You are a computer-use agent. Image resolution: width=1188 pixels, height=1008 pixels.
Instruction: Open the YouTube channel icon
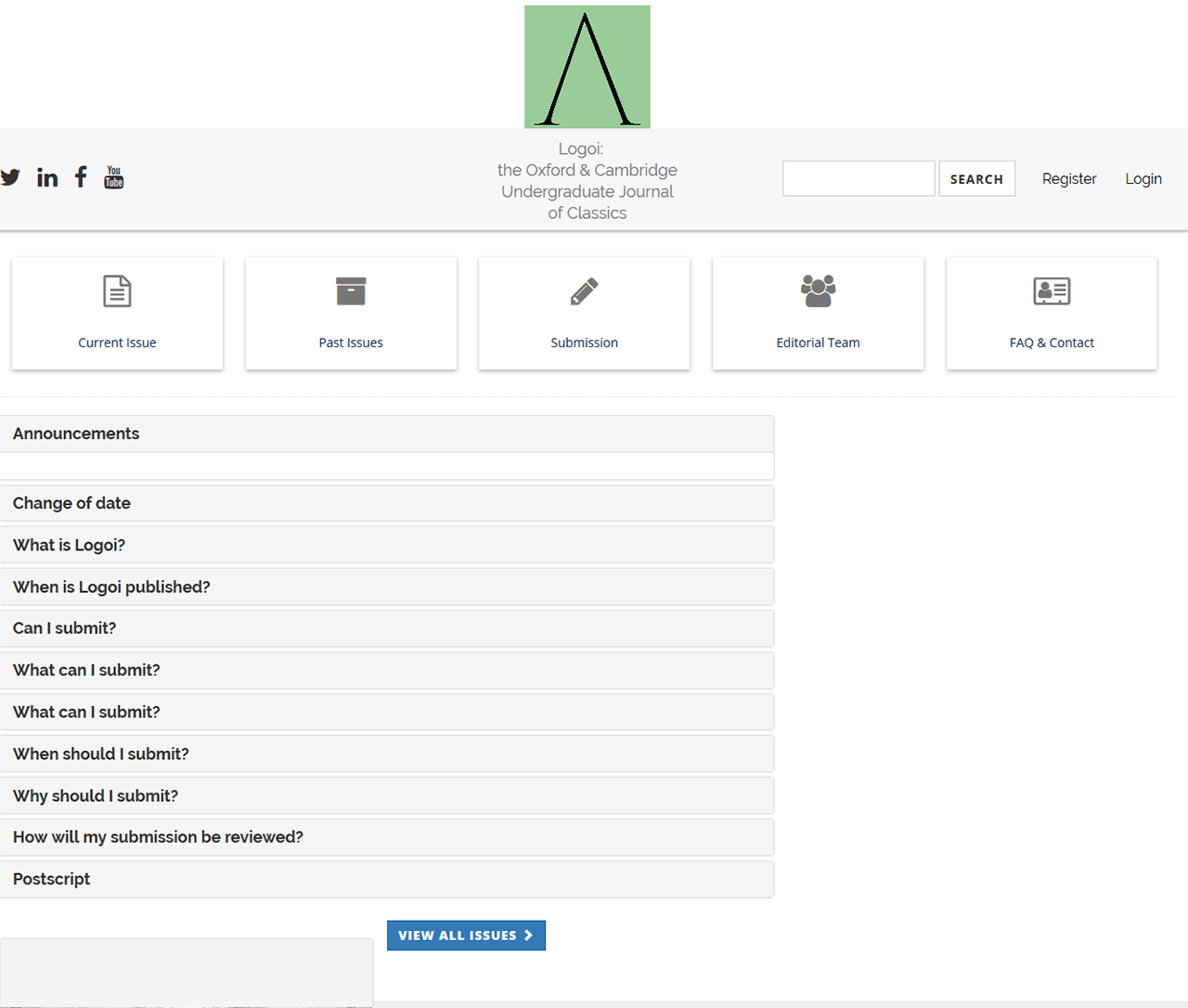[x=114, y=177]
